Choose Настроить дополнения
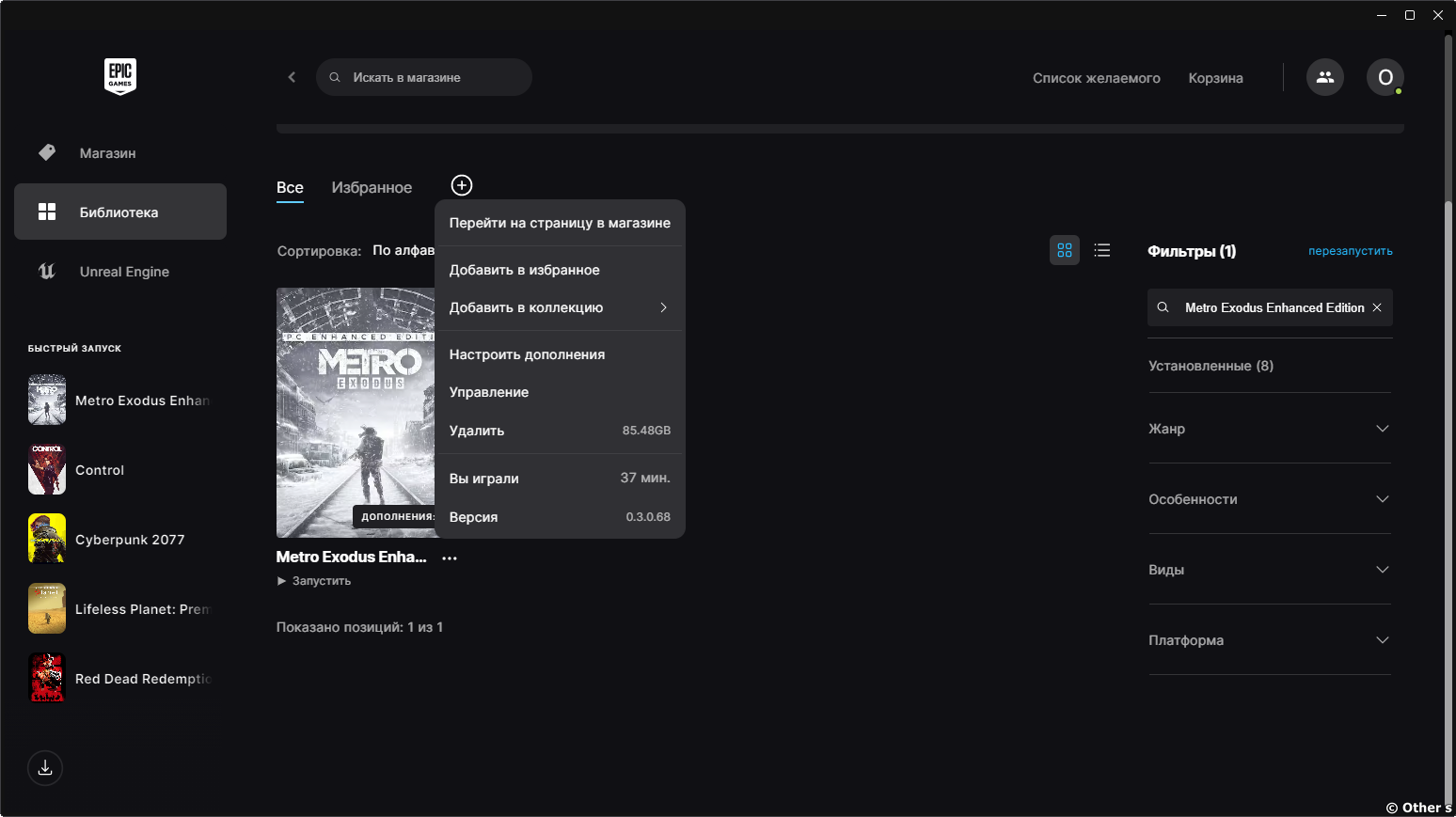 tap(560, 354)
